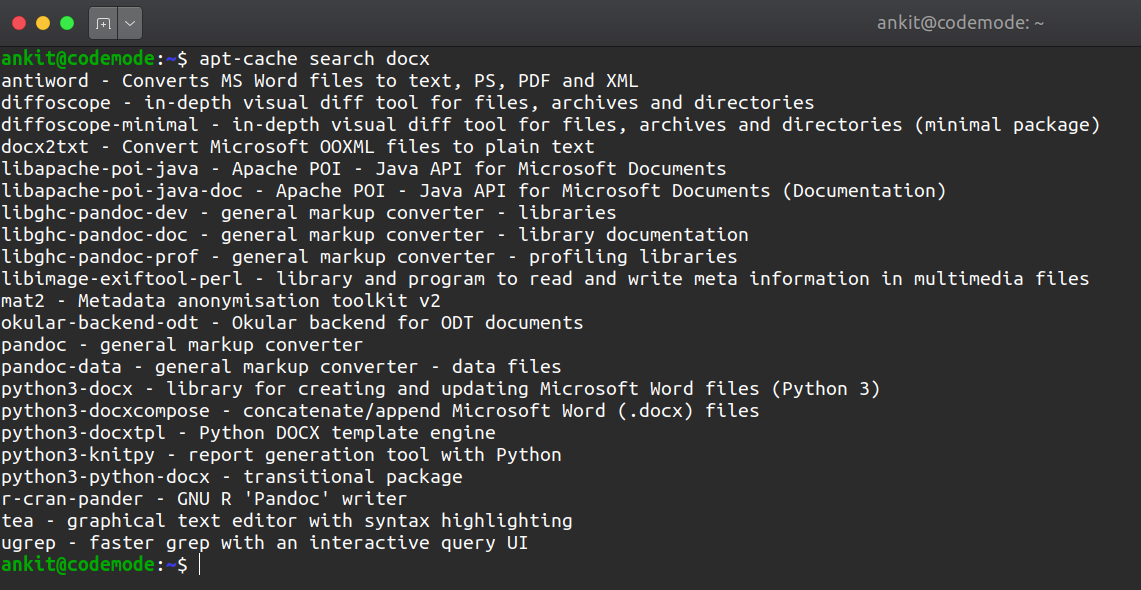Screen dimensions: 1141x590
Task: Click the yellow minimize window button
Action: pyautogui.click(x=43, y=23)
